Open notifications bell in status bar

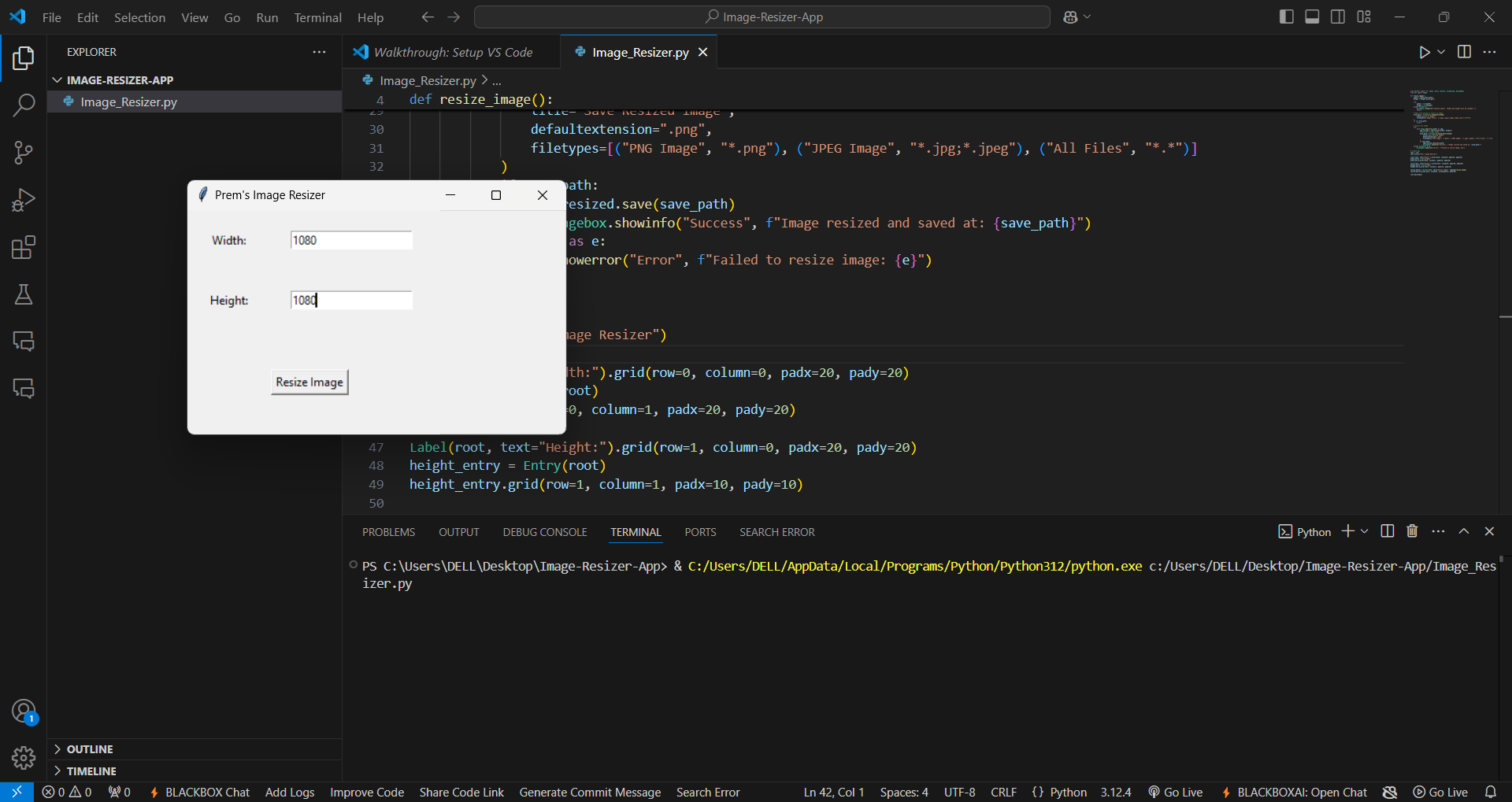(x=1491, y=792)
